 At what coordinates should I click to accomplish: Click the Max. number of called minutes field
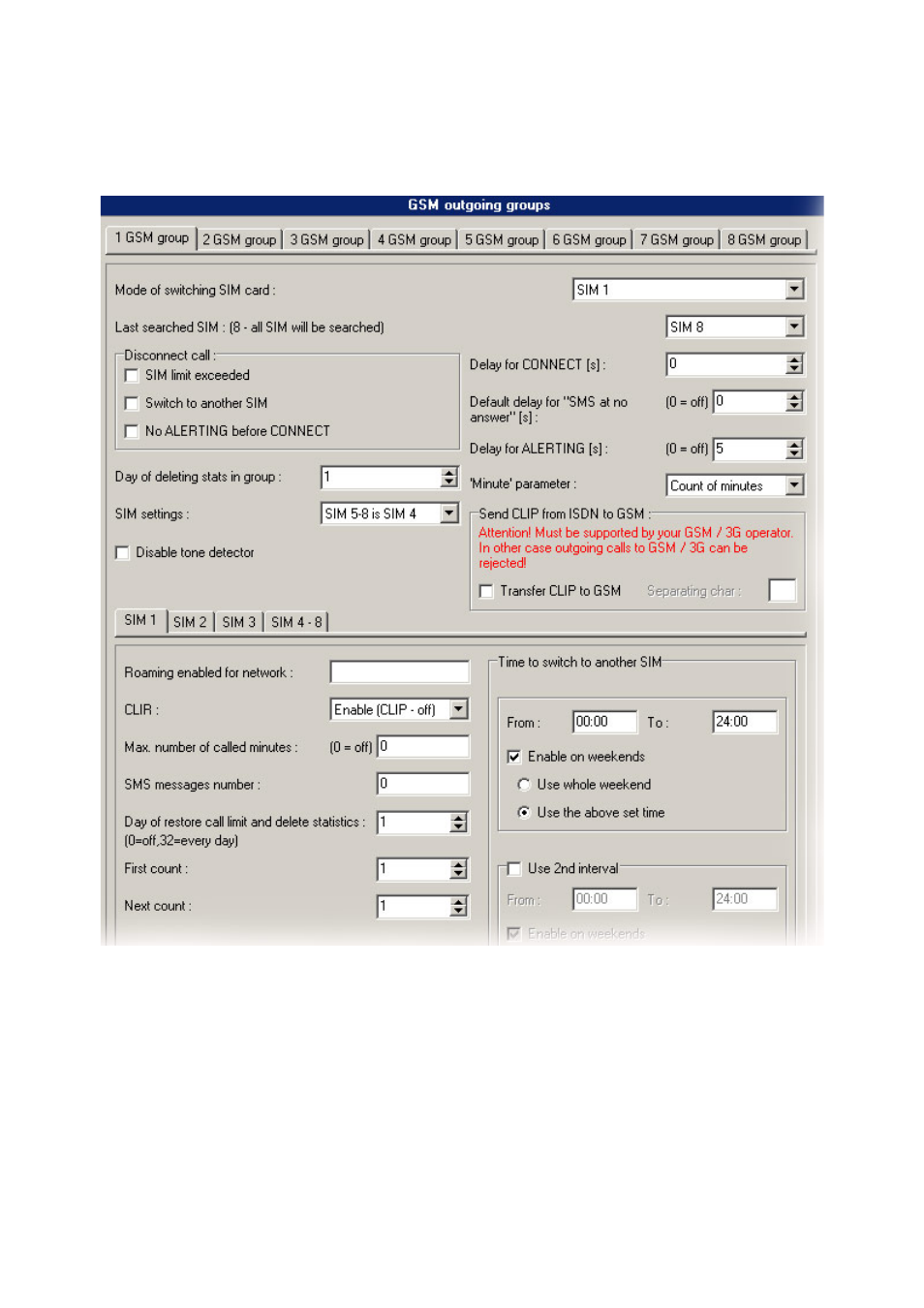point(423,747)
